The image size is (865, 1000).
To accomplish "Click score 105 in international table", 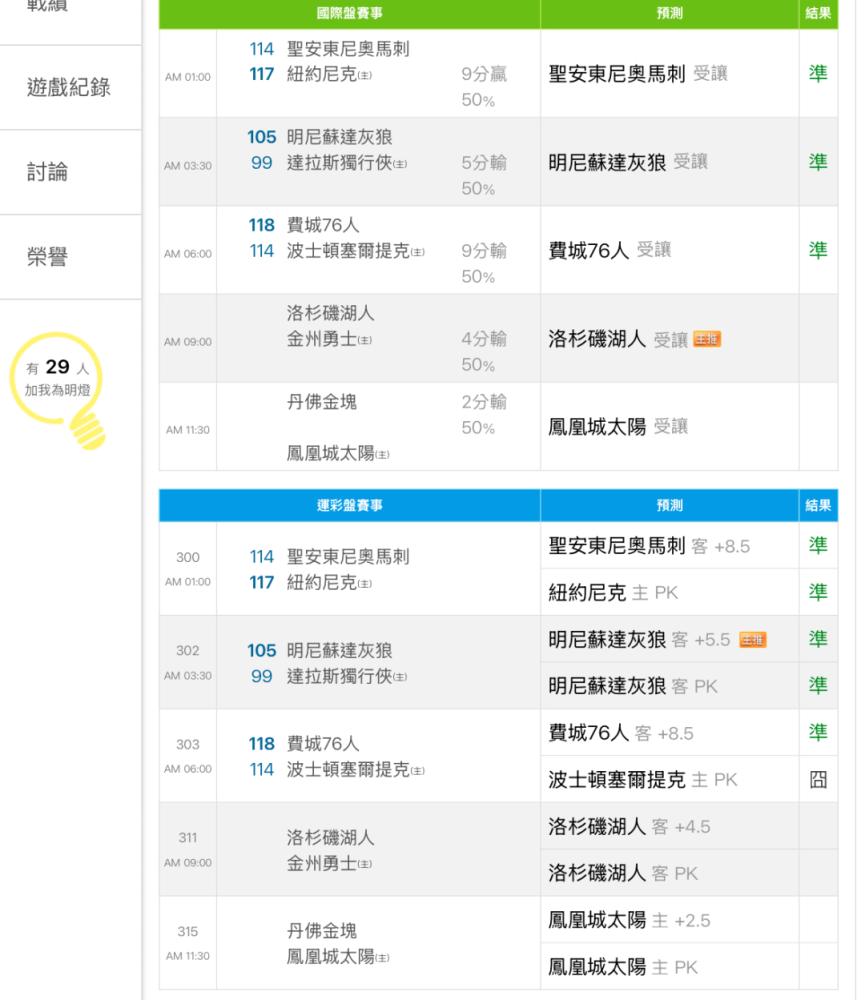I will (262, 137).
